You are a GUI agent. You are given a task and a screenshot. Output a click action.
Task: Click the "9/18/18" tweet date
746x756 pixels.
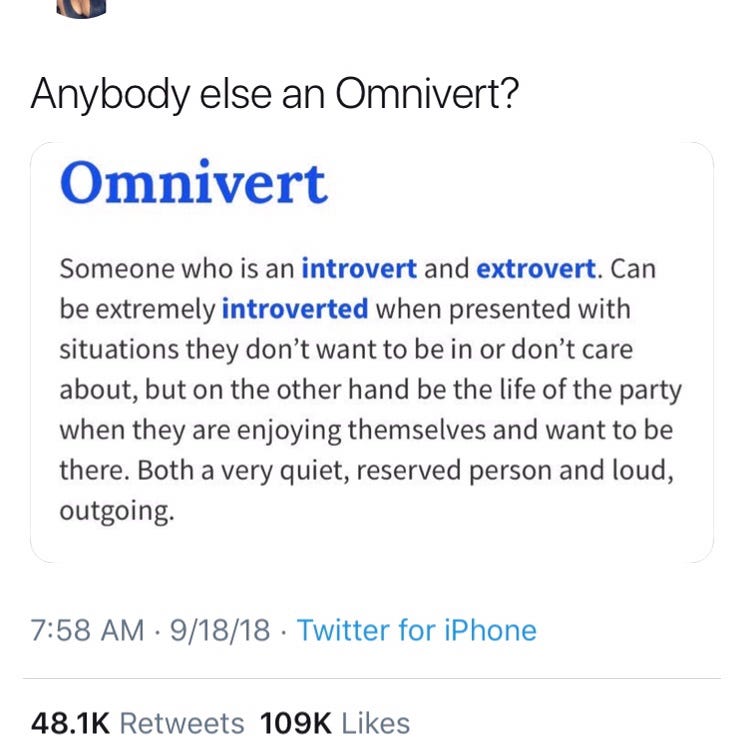(x=218, y=630)
